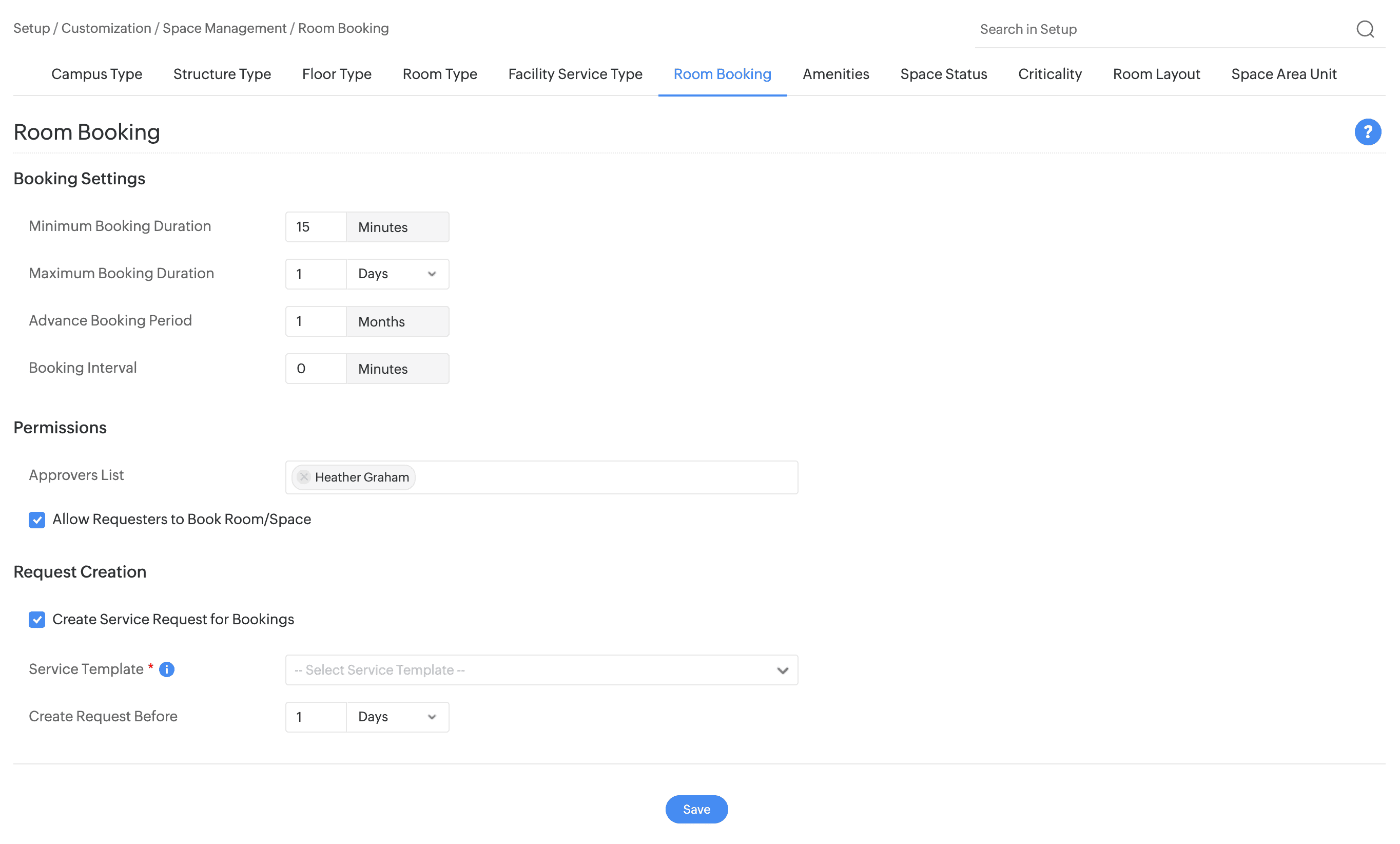Open the blue help question mark icon

[1367, 132]
